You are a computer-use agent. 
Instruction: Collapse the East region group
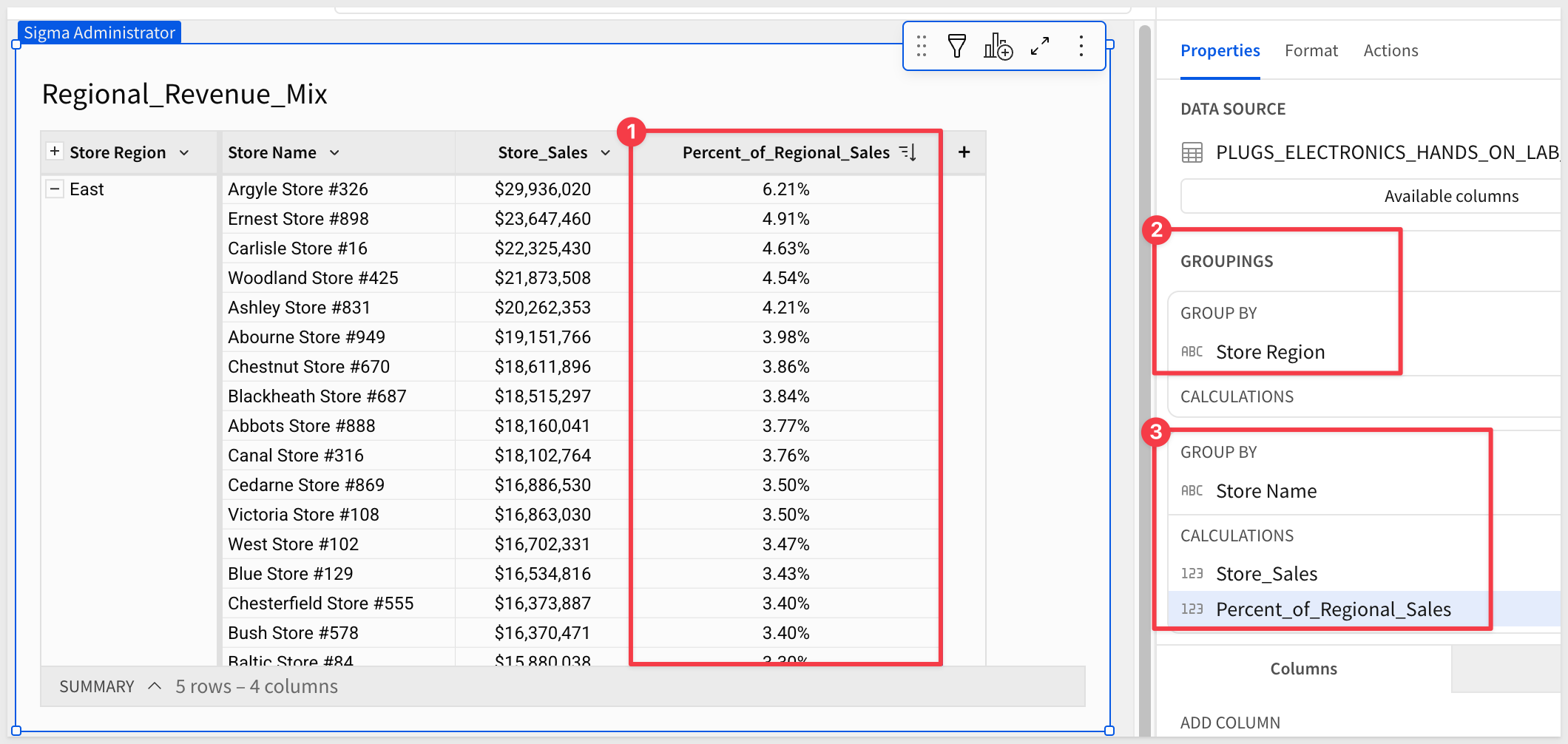click(55, 189)
